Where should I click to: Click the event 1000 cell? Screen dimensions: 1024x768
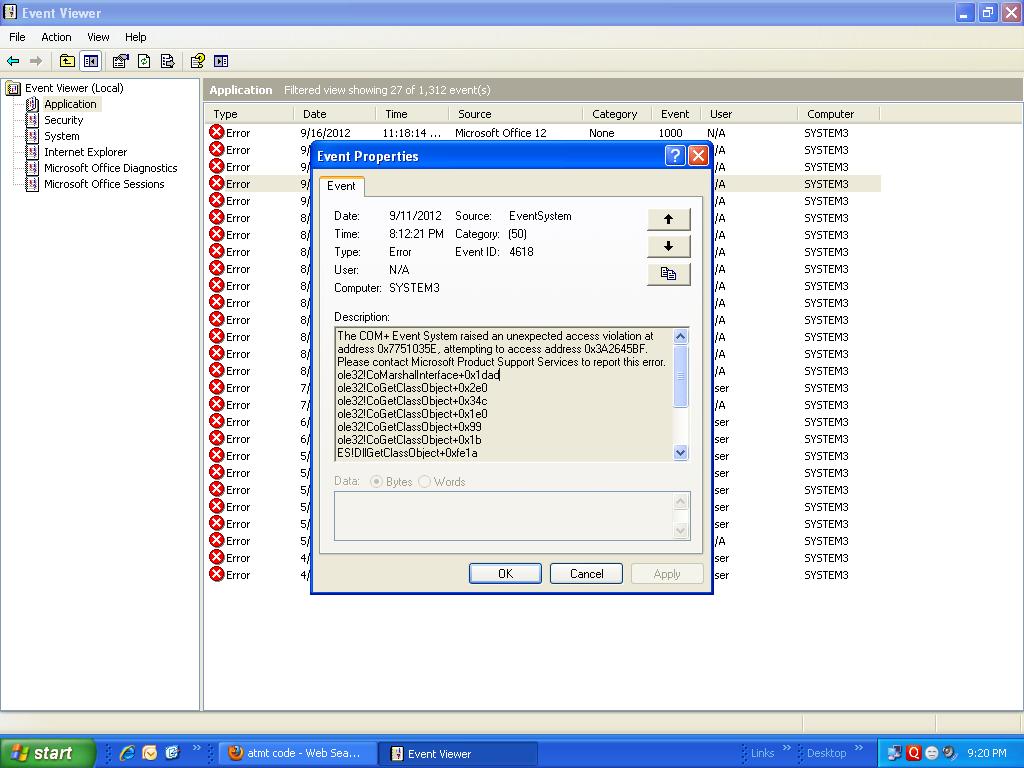(670, 133)
